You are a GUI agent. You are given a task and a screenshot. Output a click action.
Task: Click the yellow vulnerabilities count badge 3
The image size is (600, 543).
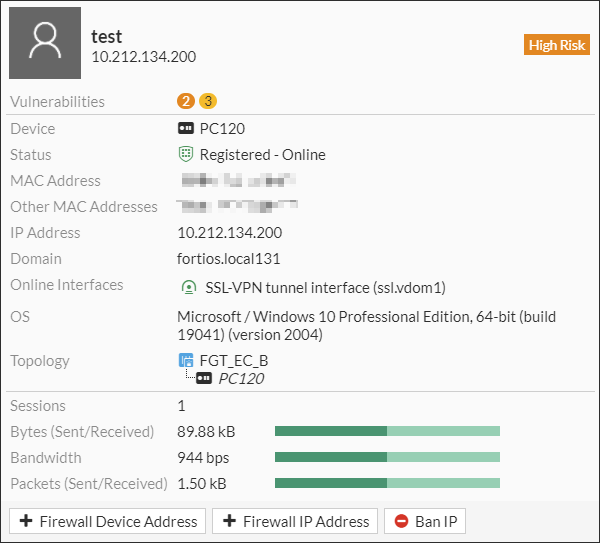[x=207, y=101]
